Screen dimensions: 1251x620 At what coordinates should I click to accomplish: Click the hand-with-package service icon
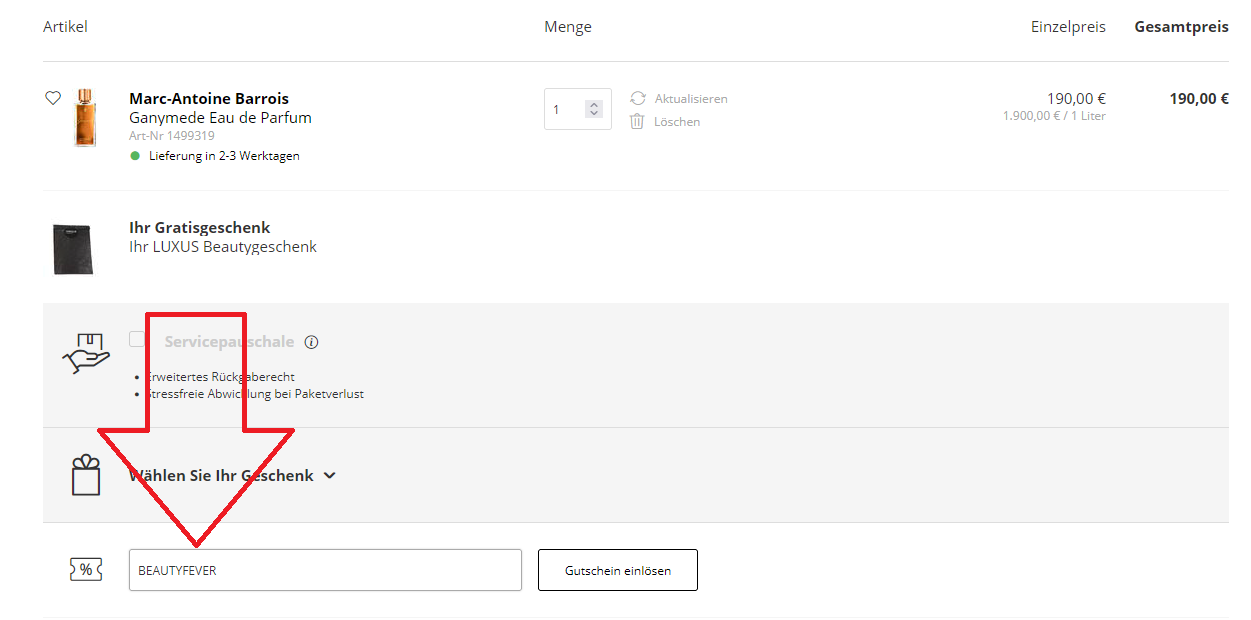tap(86, 353)
